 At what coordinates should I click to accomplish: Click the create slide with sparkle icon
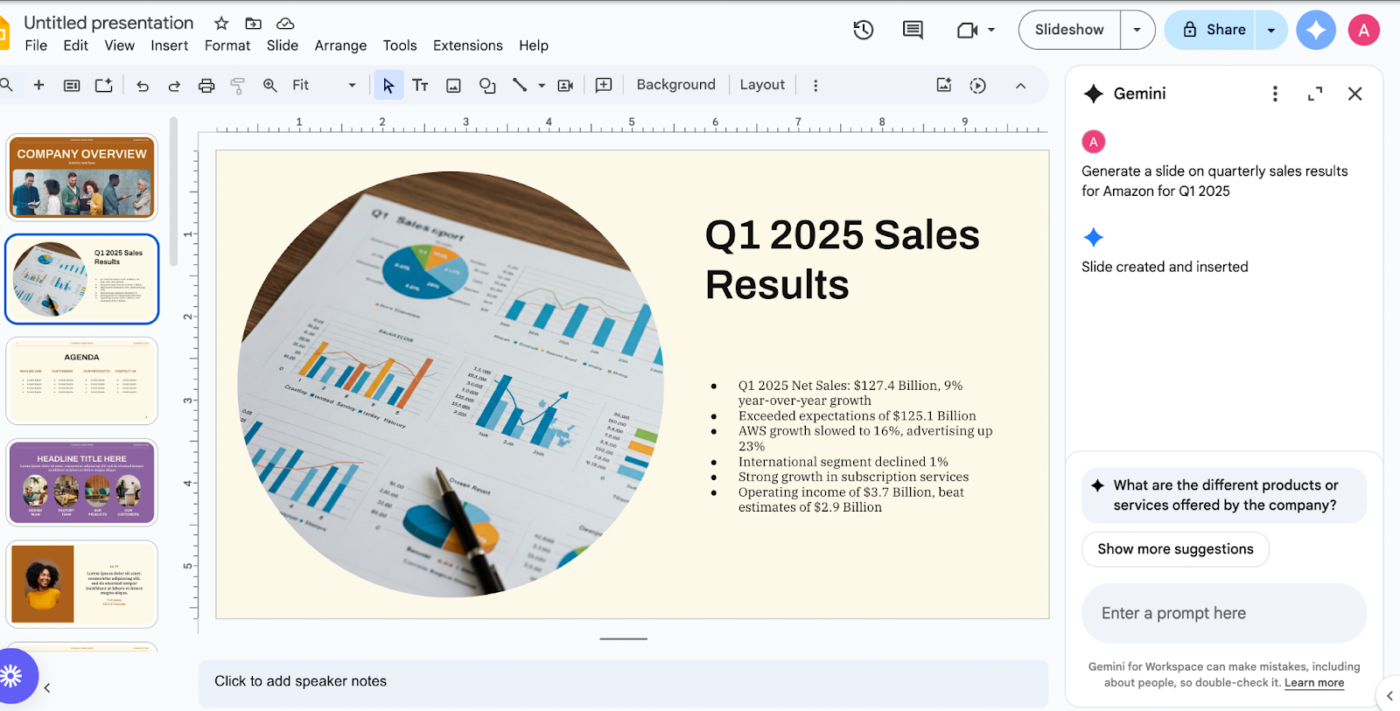103,85
